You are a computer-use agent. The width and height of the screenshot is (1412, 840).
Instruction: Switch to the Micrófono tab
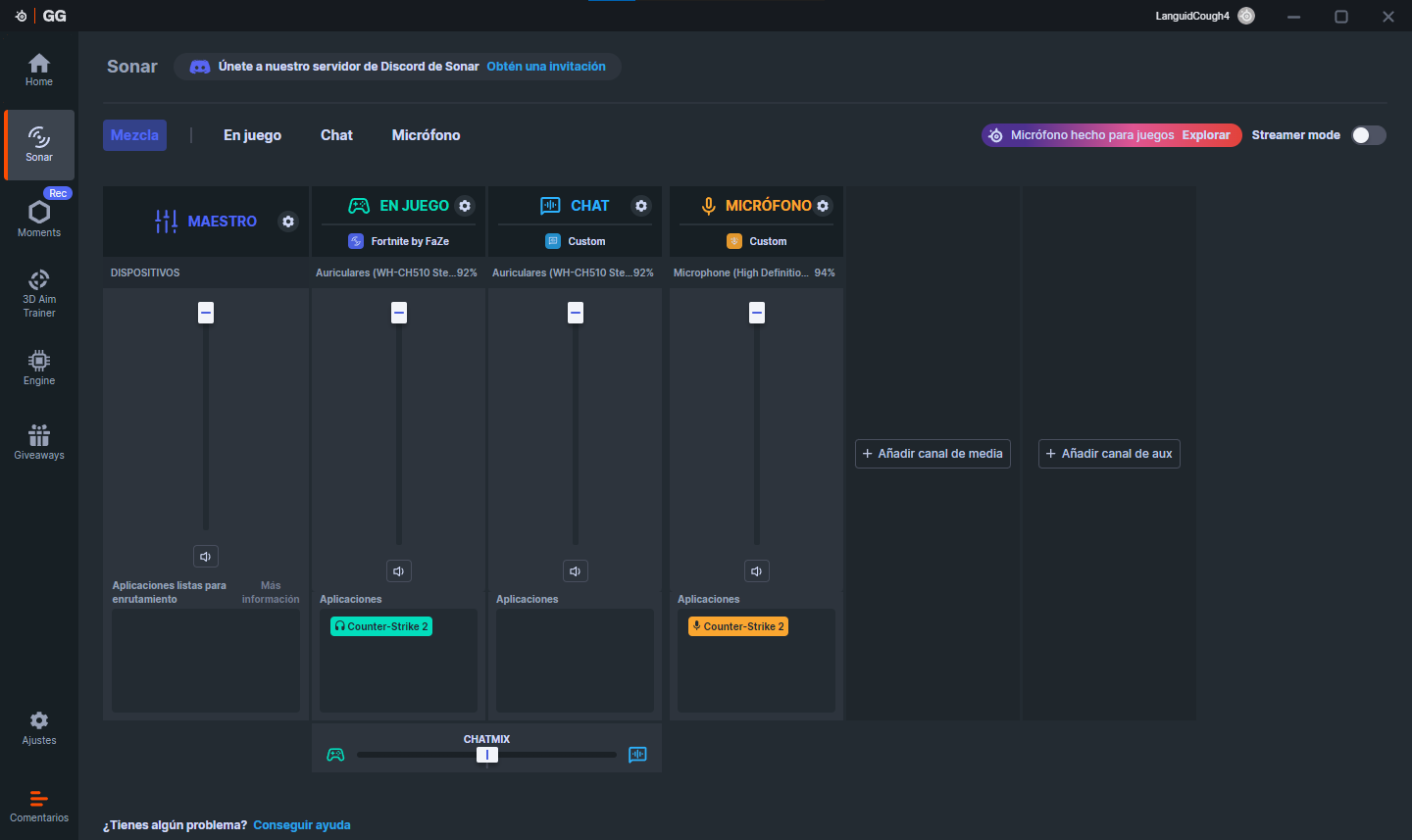click(426, 135)
